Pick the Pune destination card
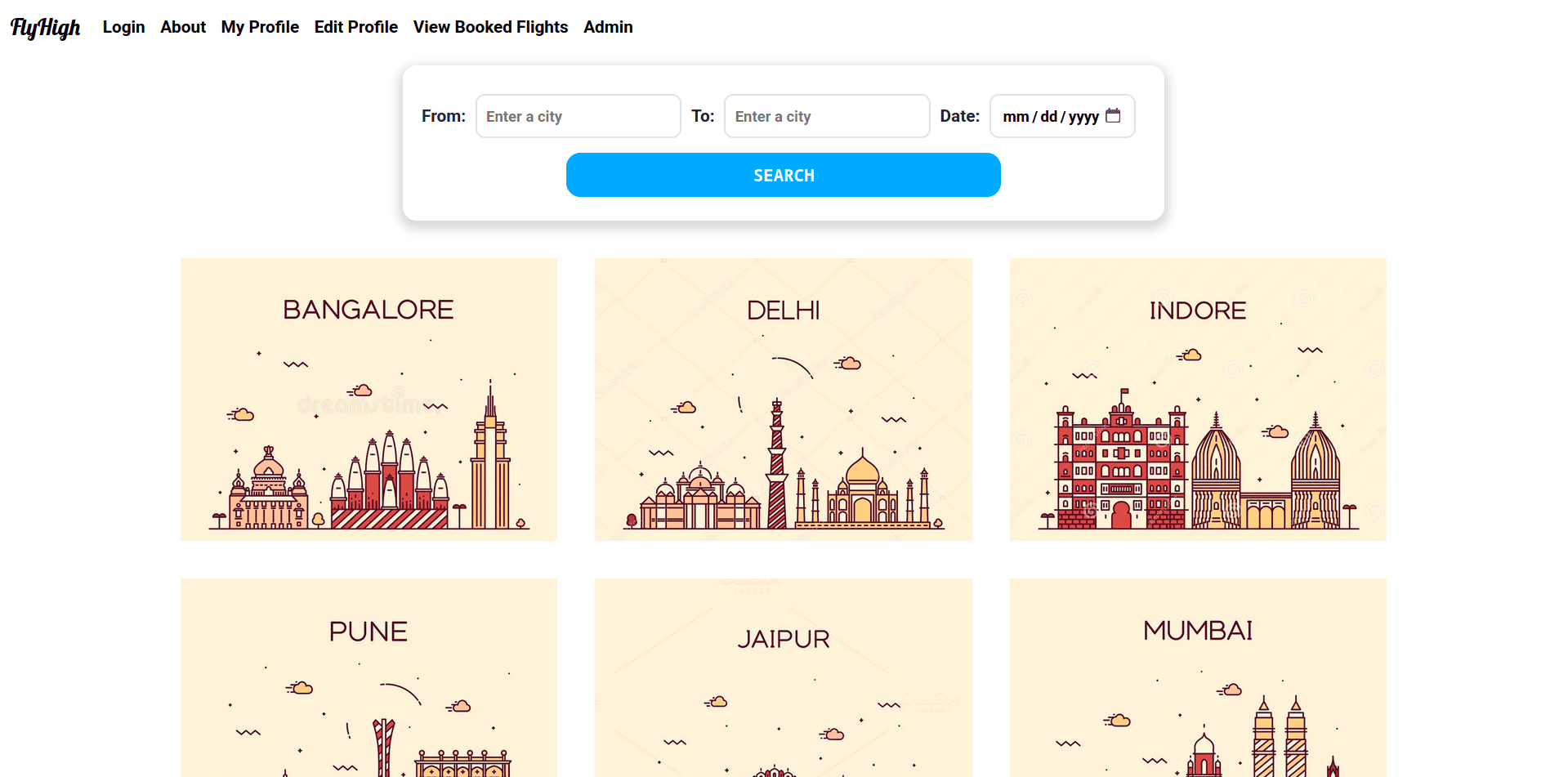Image resolution: width=1568 pixels, height=777 pixels. (x=369, y=677)
